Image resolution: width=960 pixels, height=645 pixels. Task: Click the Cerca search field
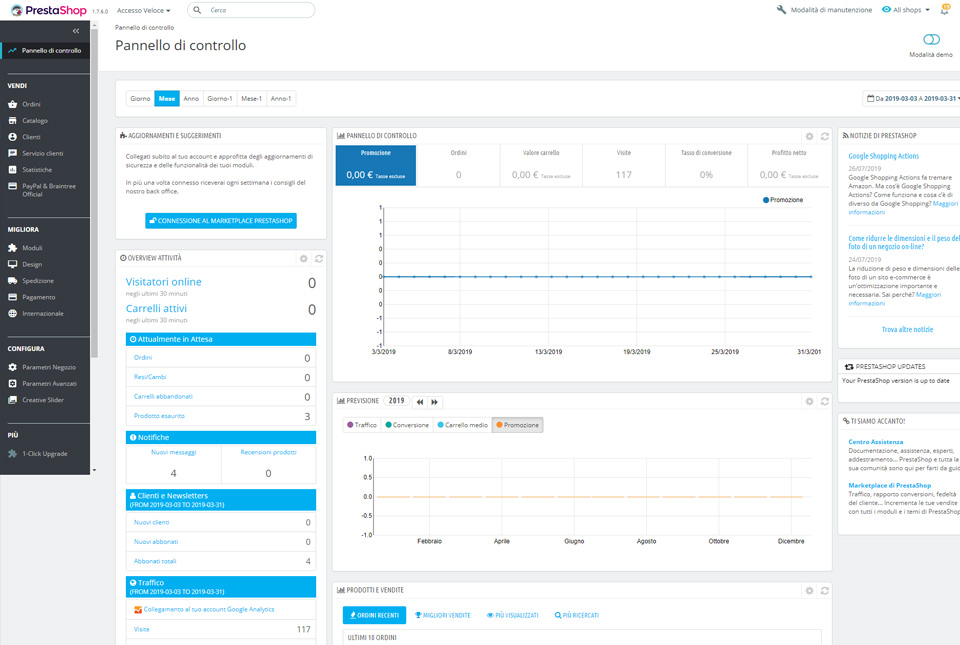click(x=251, y=10)
